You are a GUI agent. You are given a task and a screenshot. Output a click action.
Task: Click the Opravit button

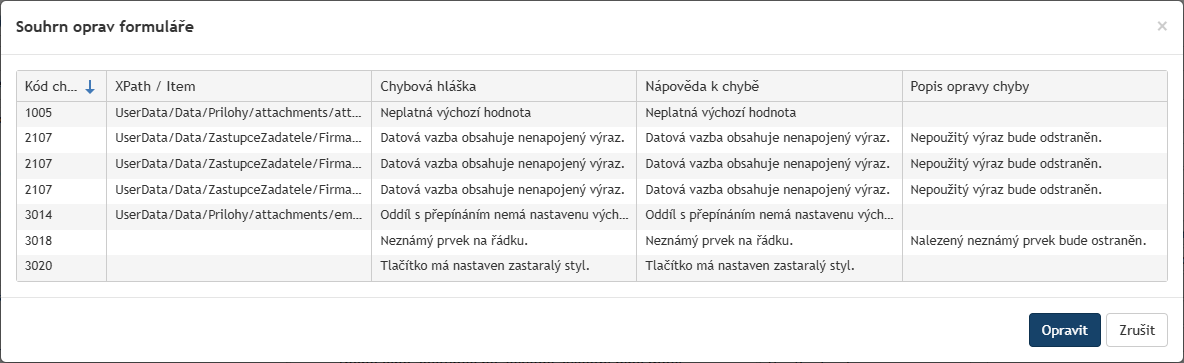(x=1064, y=330)
